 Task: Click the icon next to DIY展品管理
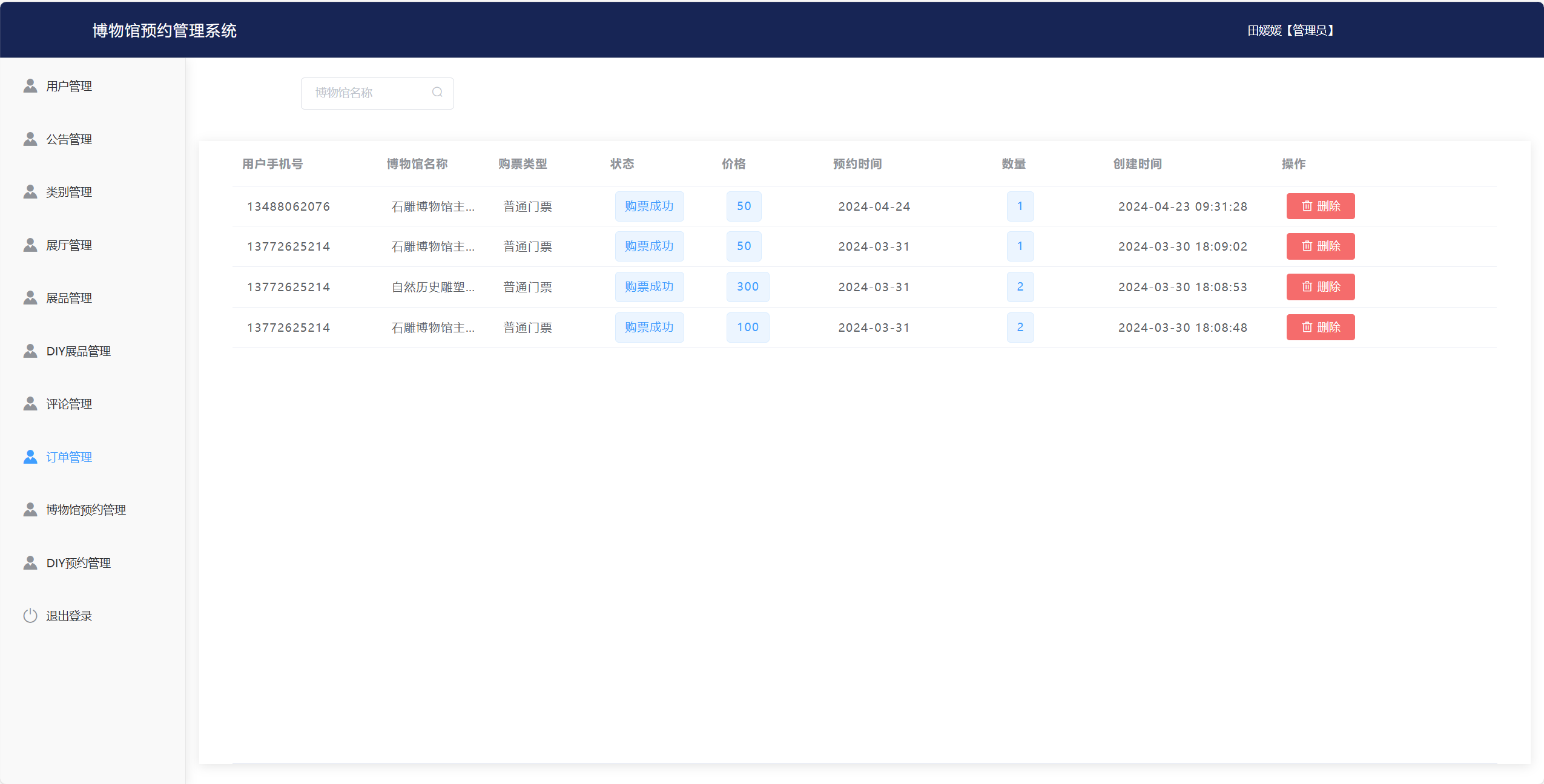click(30, 351)
